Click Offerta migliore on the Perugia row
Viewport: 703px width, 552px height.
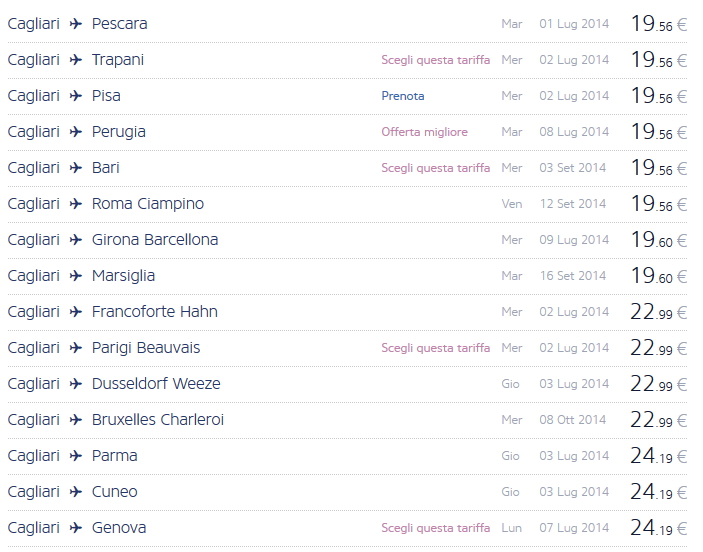[x=424, y=132]
